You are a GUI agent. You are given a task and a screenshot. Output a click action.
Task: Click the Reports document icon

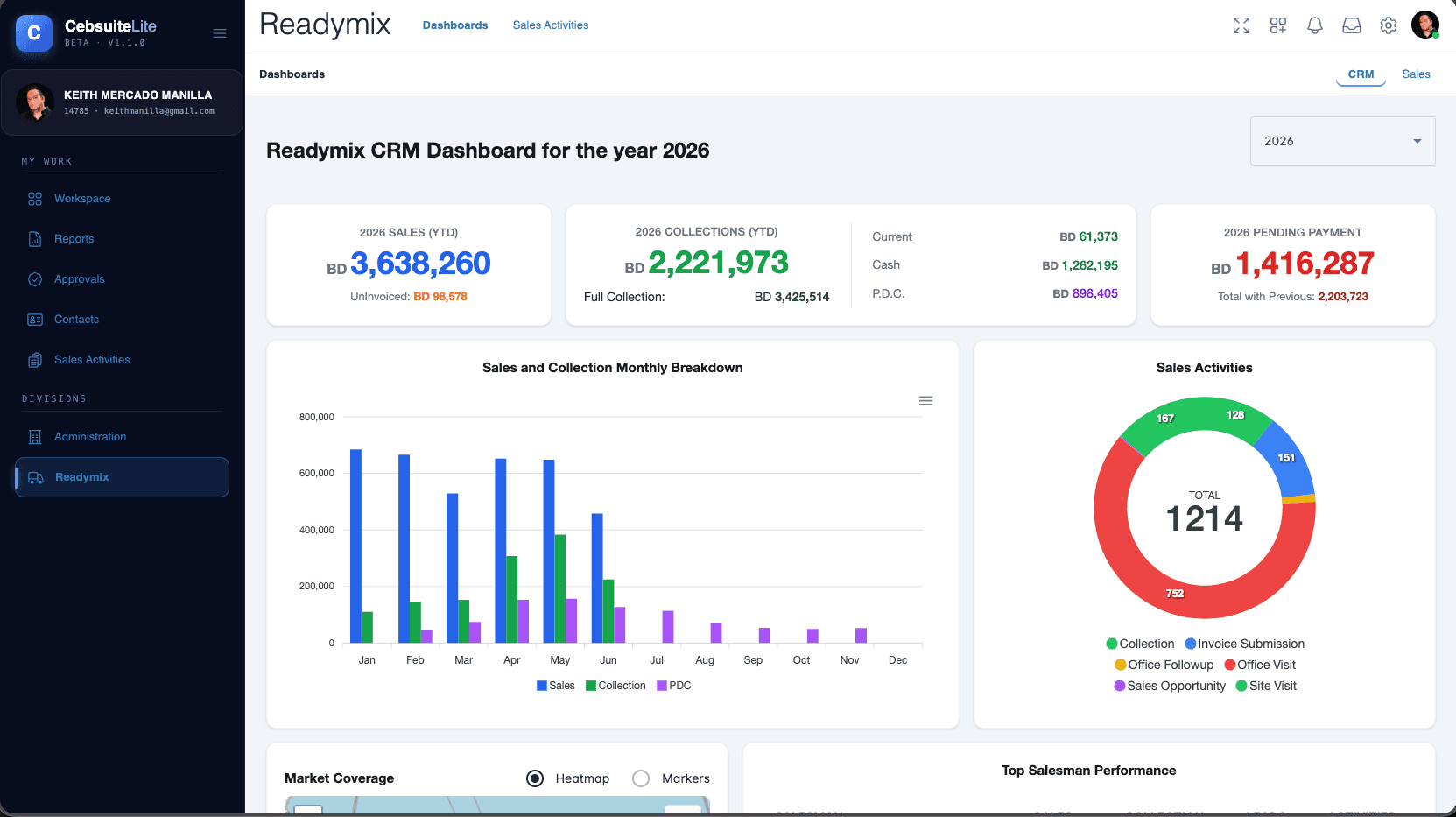coord(35,239)
